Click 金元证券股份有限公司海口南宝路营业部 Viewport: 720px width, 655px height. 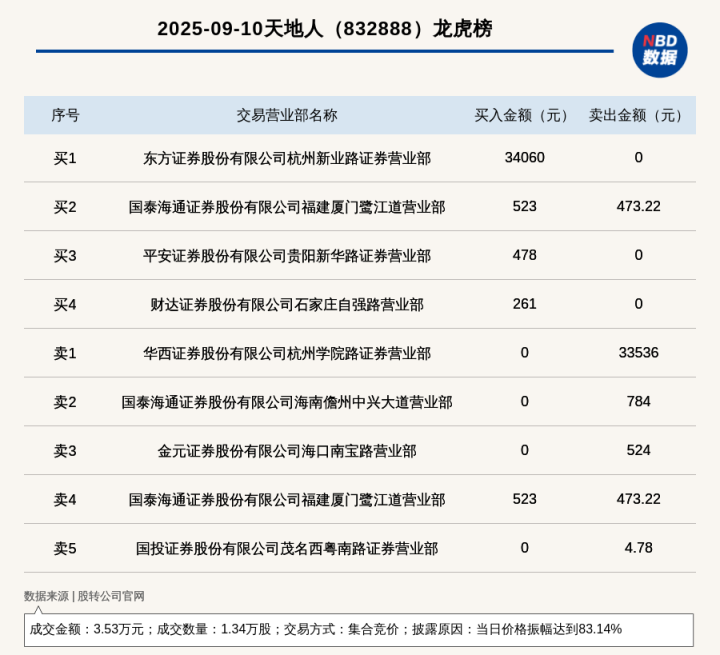[x=287, y=451]
